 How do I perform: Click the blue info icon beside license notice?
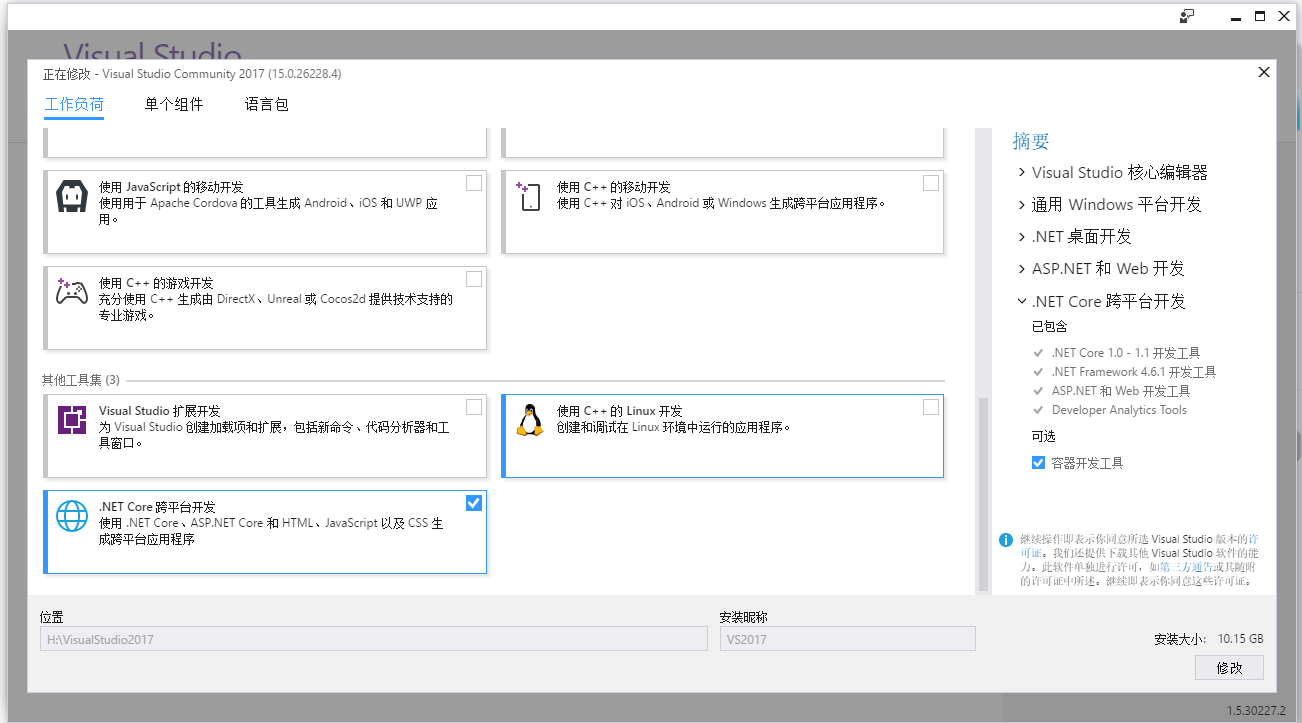click(x=1006, y=540)
